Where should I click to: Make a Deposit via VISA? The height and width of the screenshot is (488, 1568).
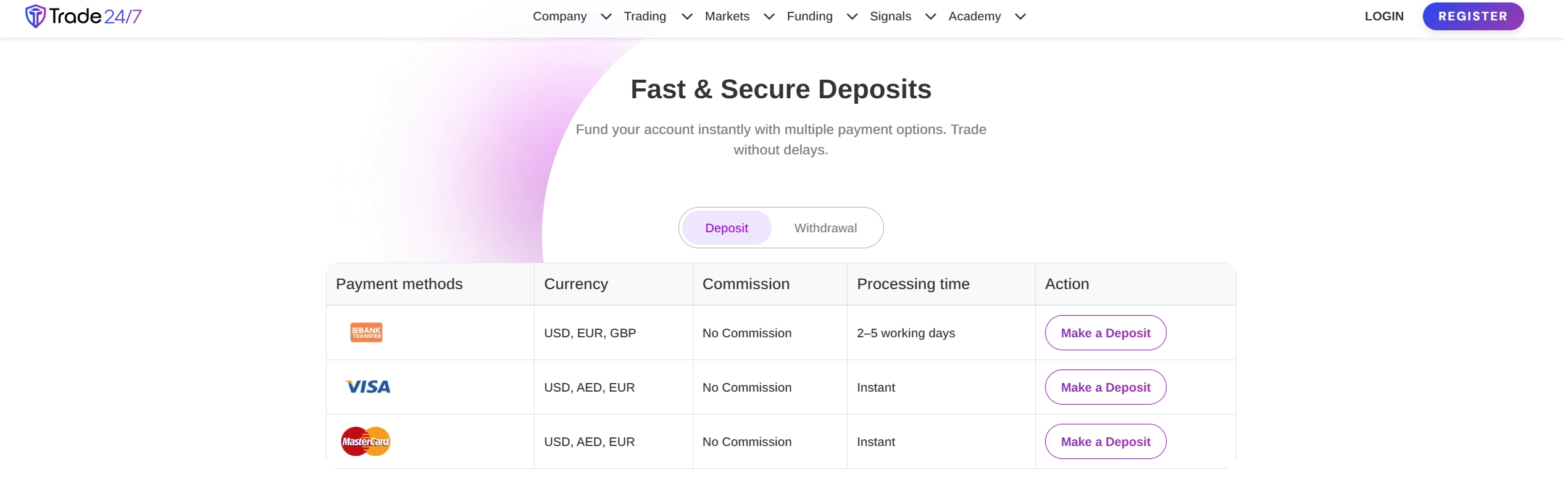tap(1106, 387)
